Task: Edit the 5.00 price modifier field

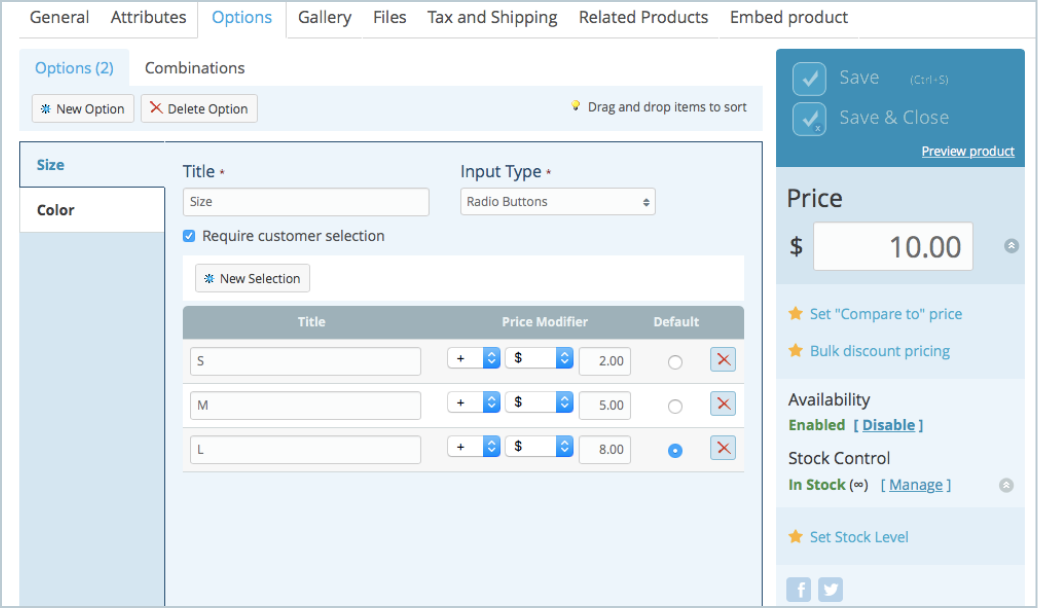Action: pos(605,405)
